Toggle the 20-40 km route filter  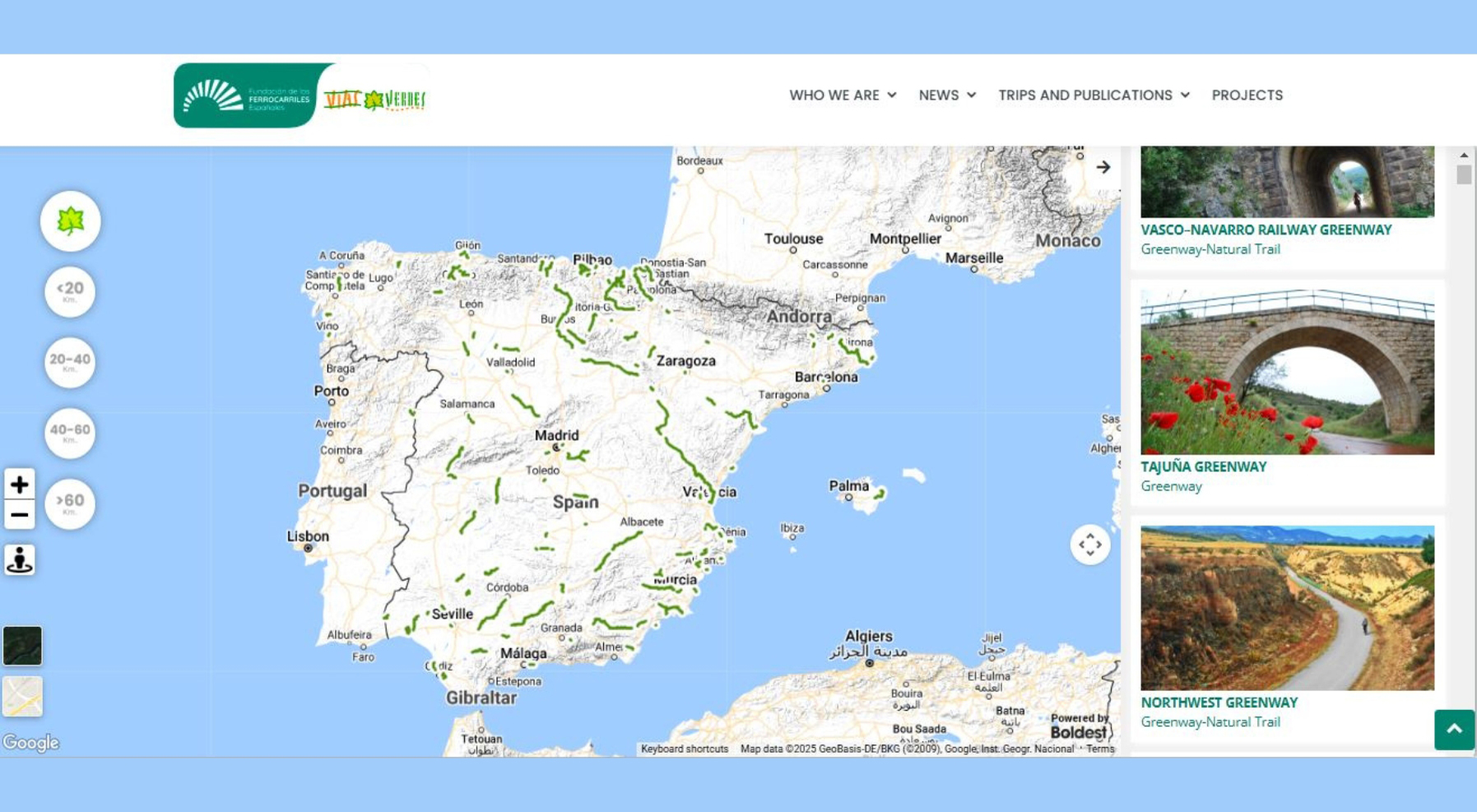[x=70, y=363]
